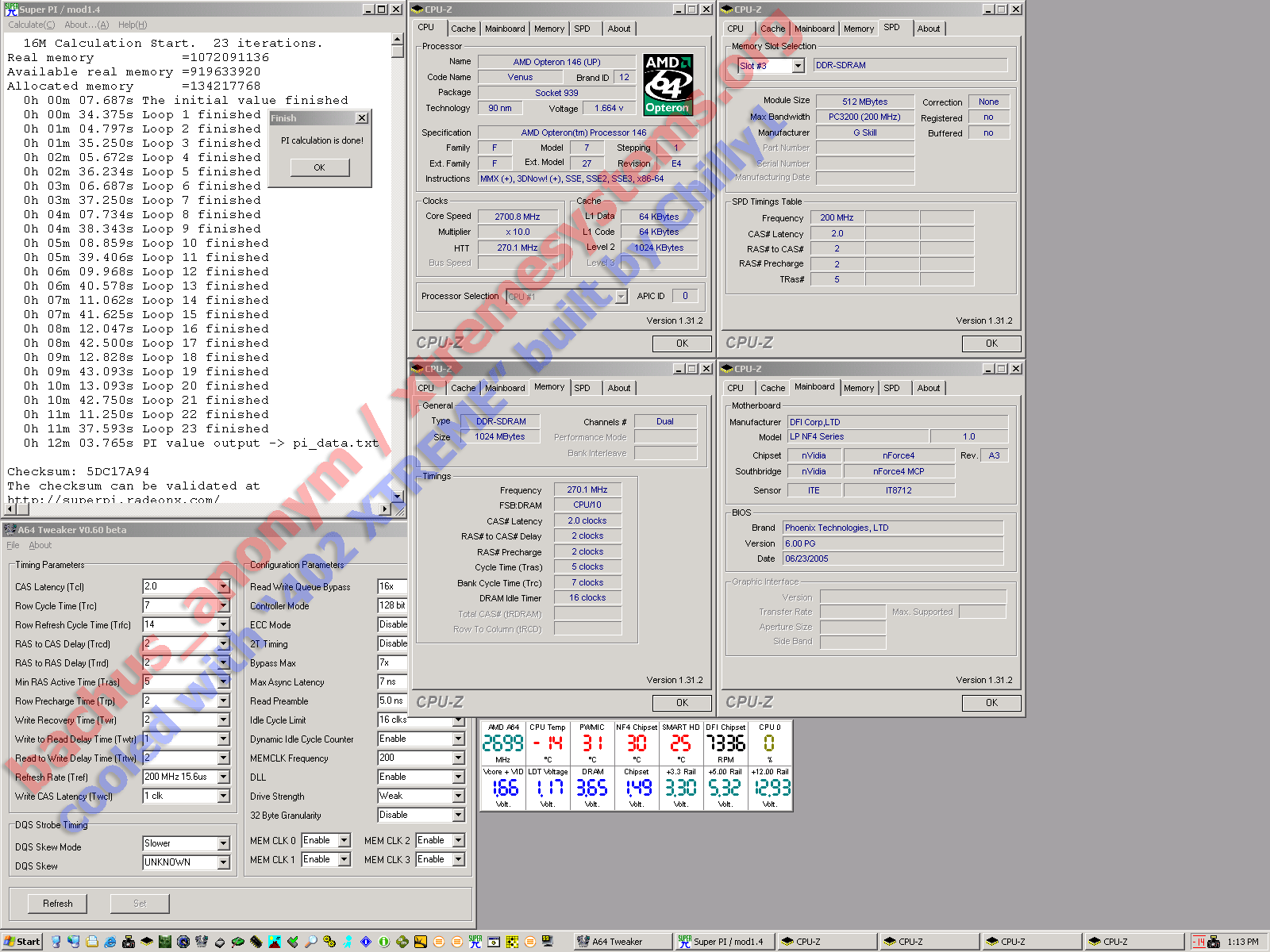Expand the CAS Latency (Tcl) dropdown
The height and width of the screenshot is (952, 1270).
point(224,587)
